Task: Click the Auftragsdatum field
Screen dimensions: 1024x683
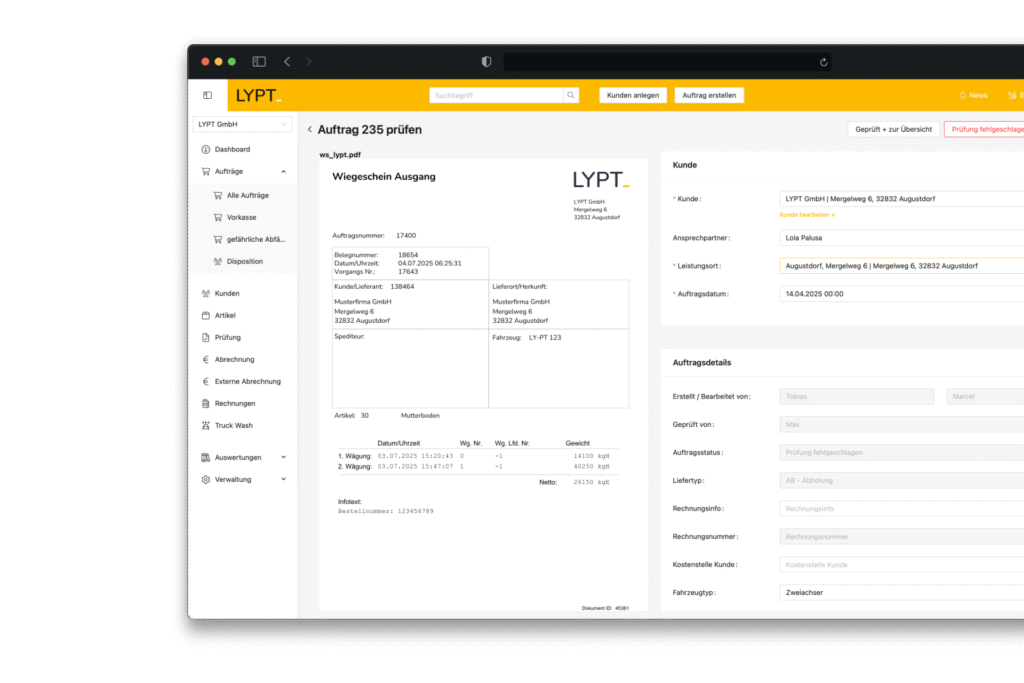Action: click(x=902, y=294)
